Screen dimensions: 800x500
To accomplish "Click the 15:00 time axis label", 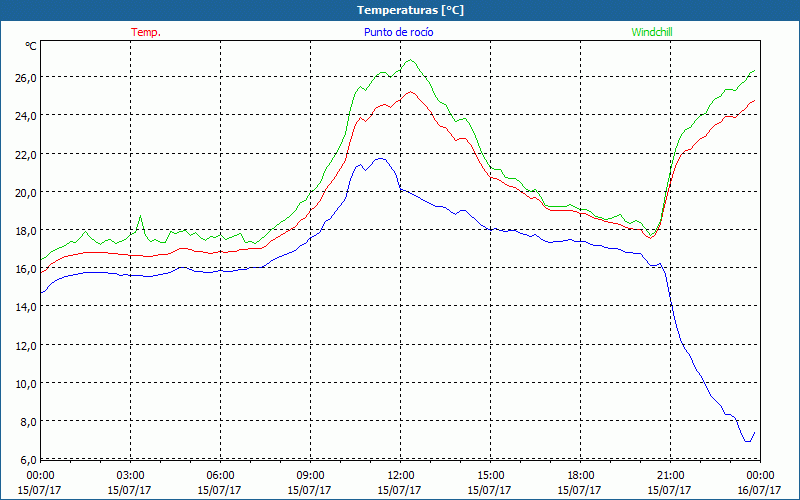I will pos(490,476).
